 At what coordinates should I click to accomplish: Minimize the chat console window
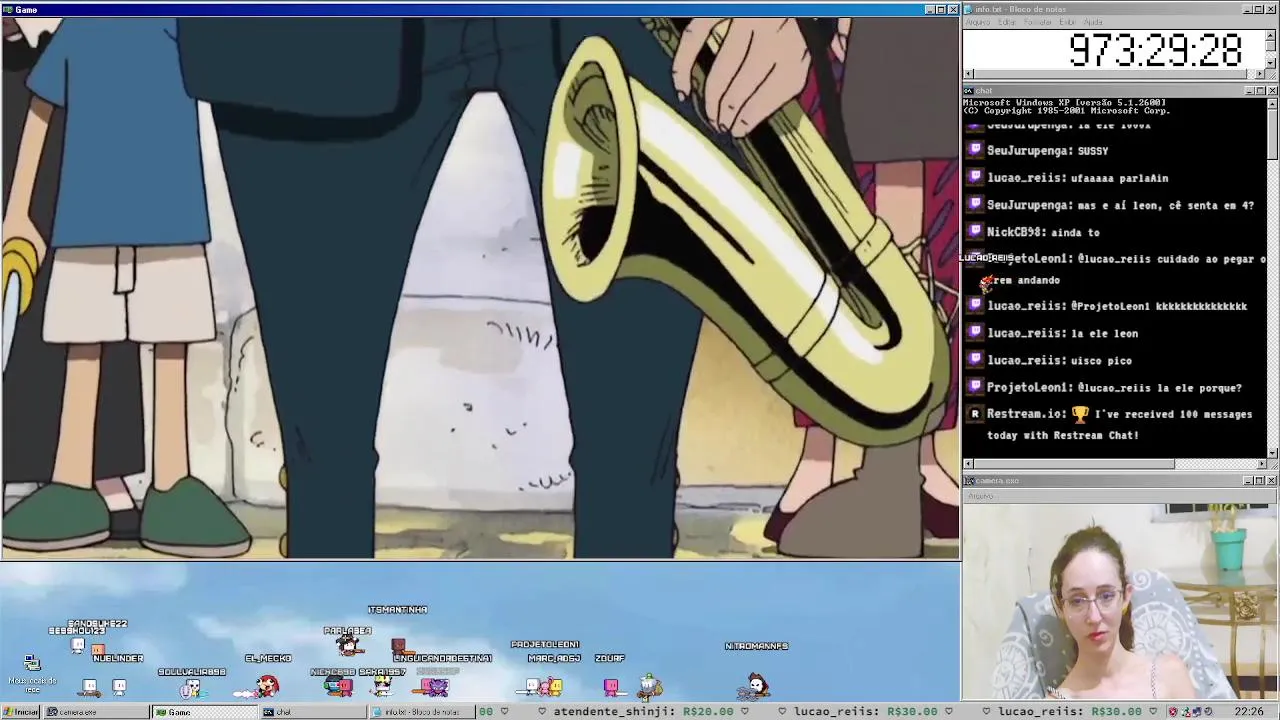(x=1249, y=91)
